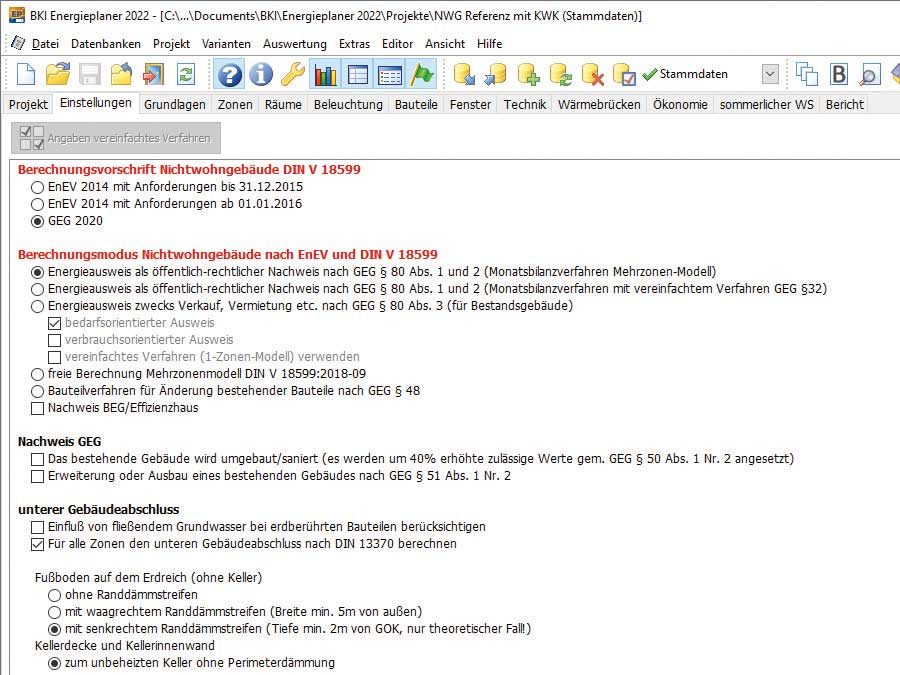Switch to the Beleuchtung tab

(348, 104)
